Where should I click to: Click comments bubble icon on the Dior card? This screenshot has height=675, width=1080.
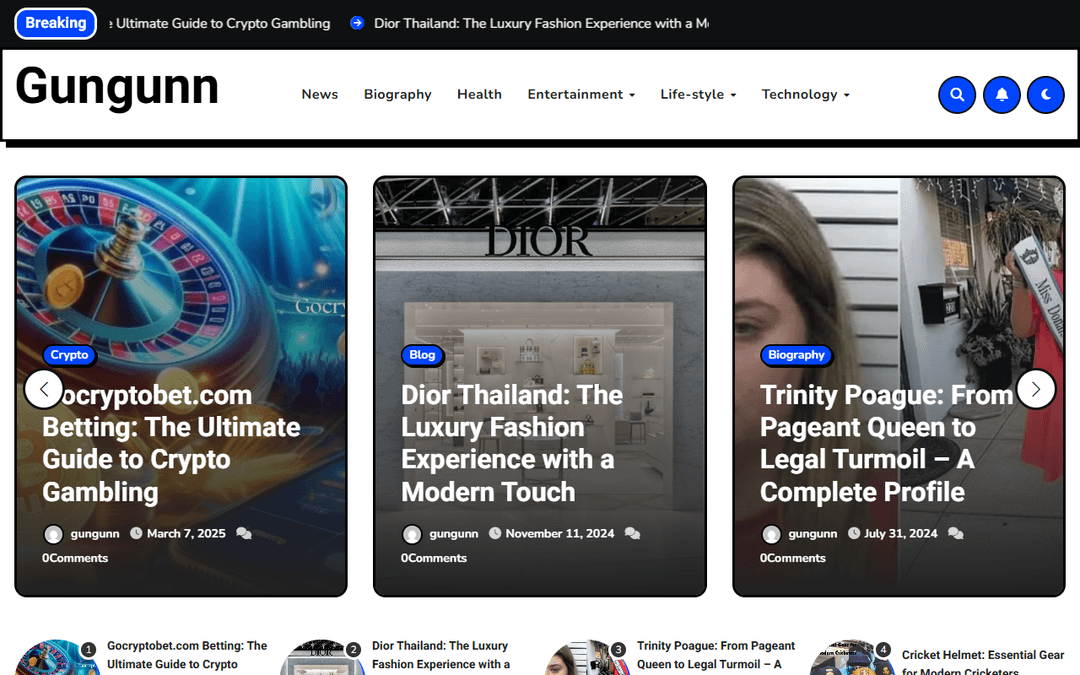click(632, 533)
